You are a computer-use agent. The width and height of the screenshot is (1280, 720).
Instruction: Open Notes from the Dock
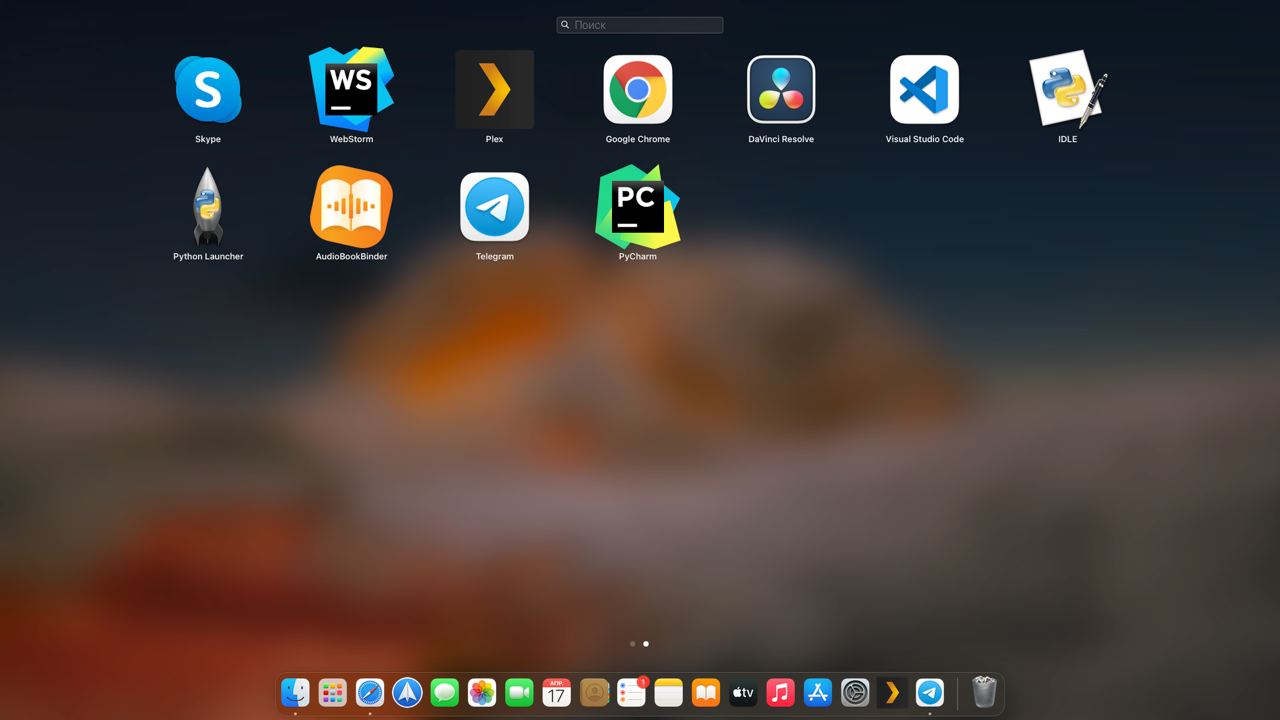pos(668,692)
